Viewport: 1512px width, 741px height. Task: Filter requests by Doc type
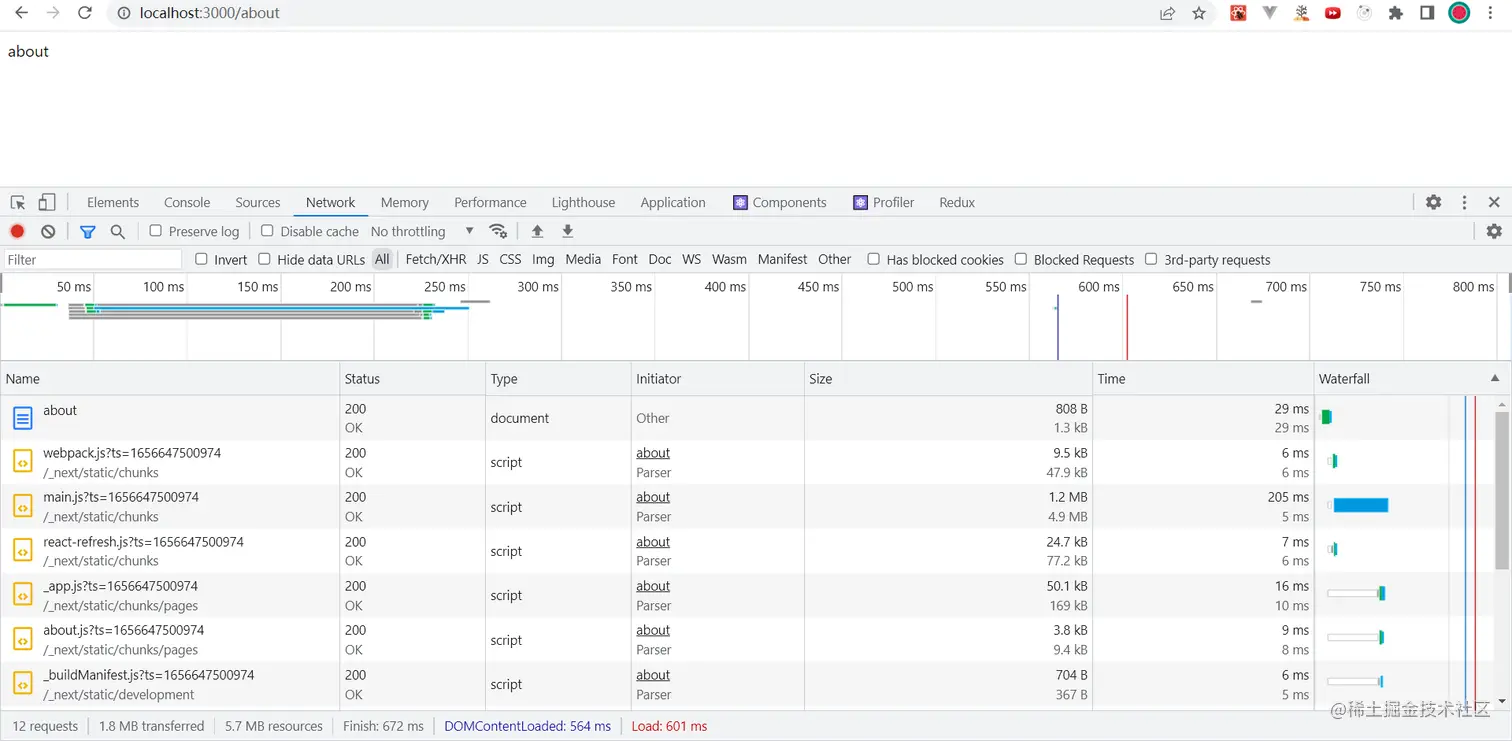(660, 259)
